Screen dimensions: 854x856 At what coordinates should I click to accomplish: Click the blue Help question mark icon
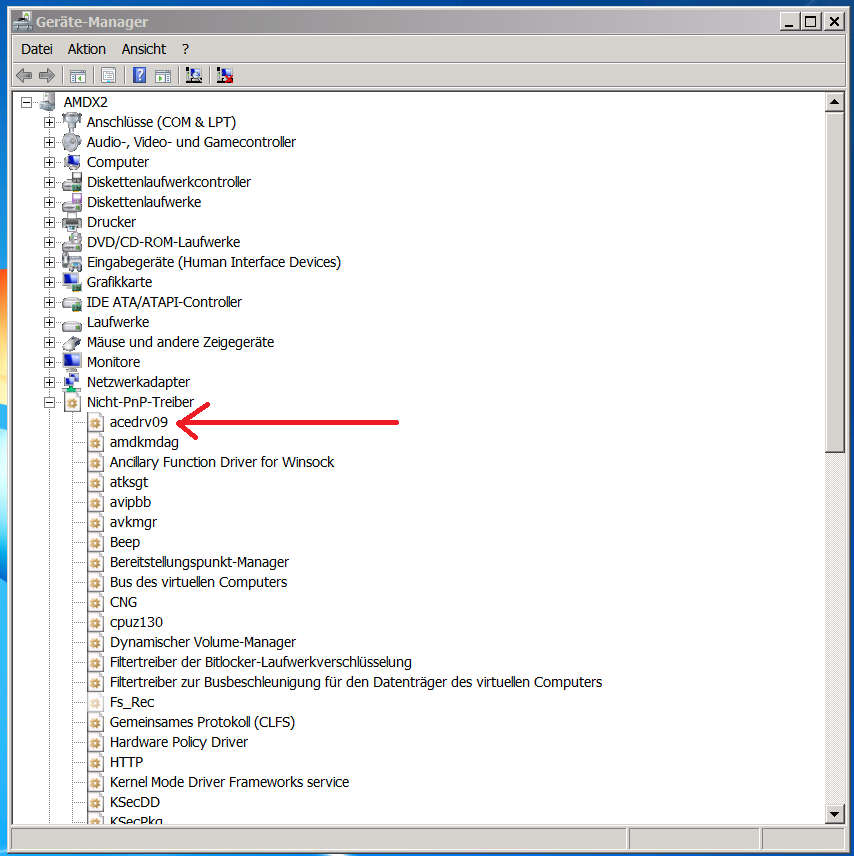click(x=139, y=75)
